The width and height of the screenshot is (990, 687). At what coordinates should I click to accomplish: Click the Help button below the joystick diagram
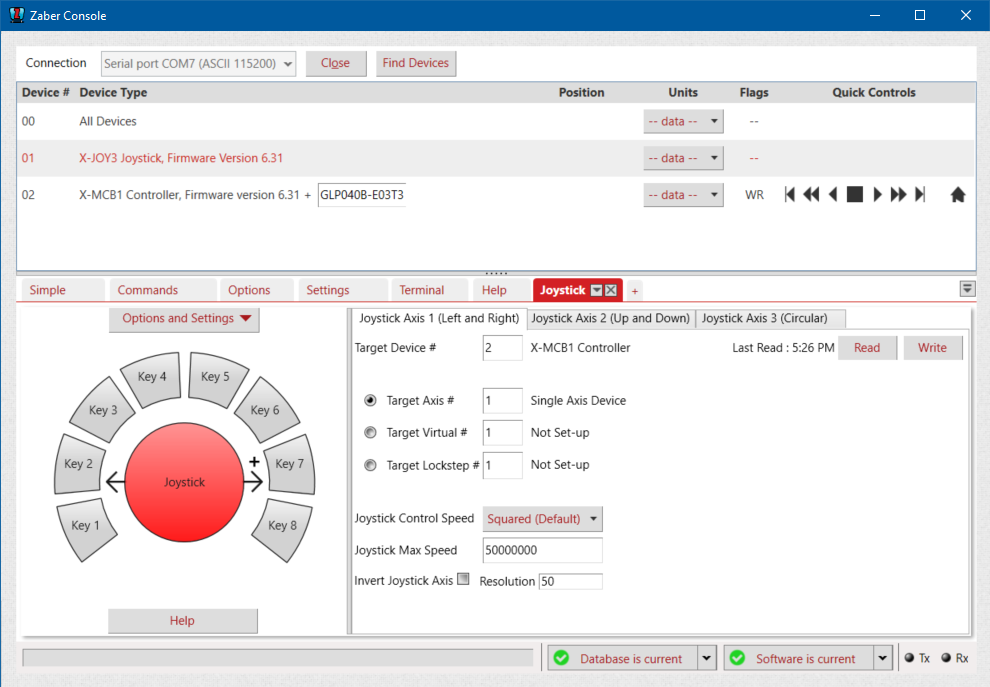coord(182,621)
